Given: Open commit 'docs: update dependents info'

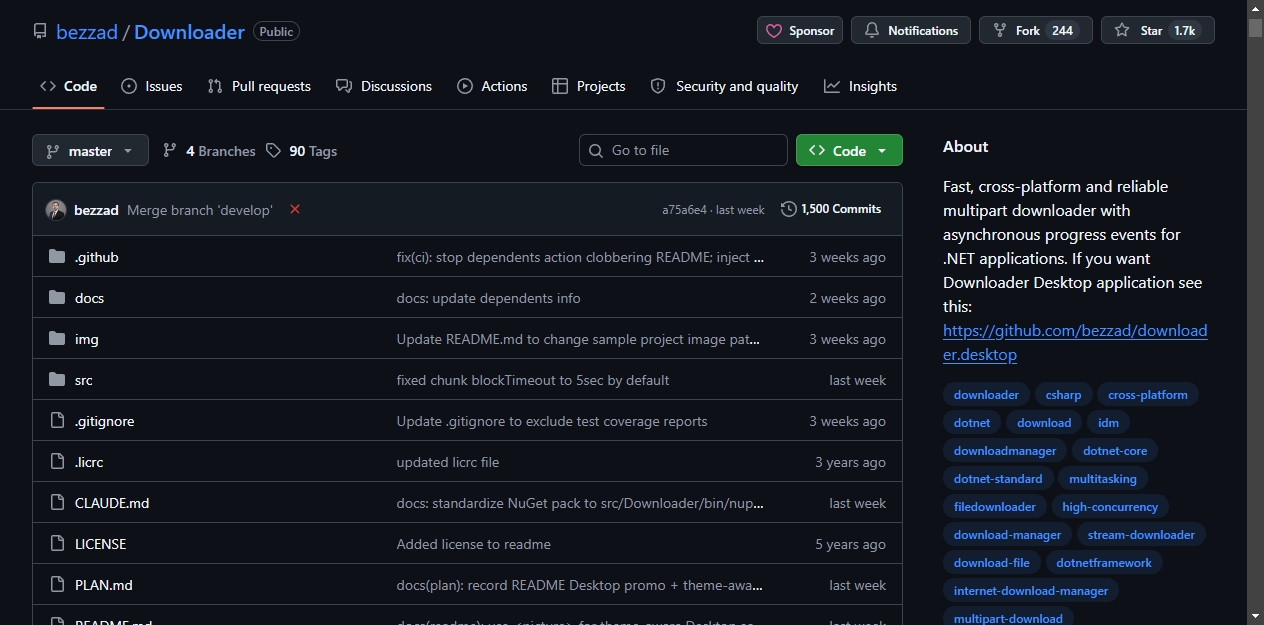Looking at the screenshot, I should click(488, 298).
